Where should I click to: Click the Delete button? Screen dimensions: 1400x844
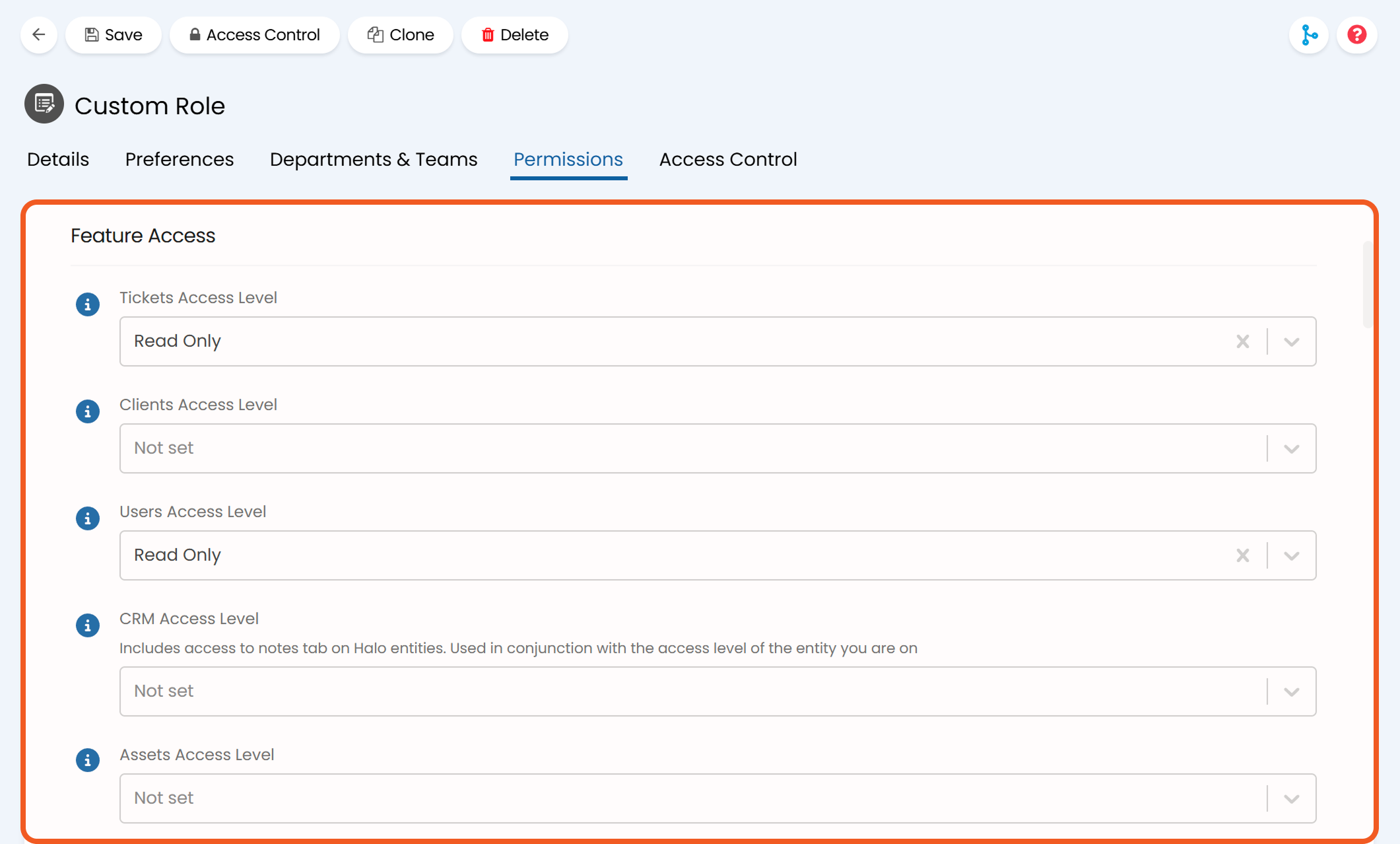515,34
